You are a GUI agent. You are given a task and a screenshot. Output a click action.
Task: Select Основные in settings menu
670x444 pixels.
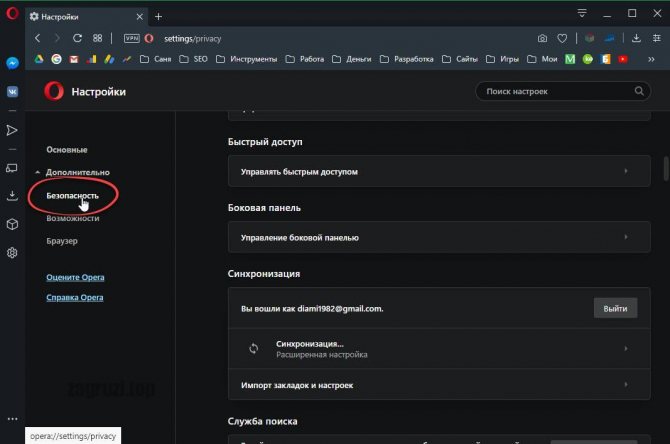[67, 150]
